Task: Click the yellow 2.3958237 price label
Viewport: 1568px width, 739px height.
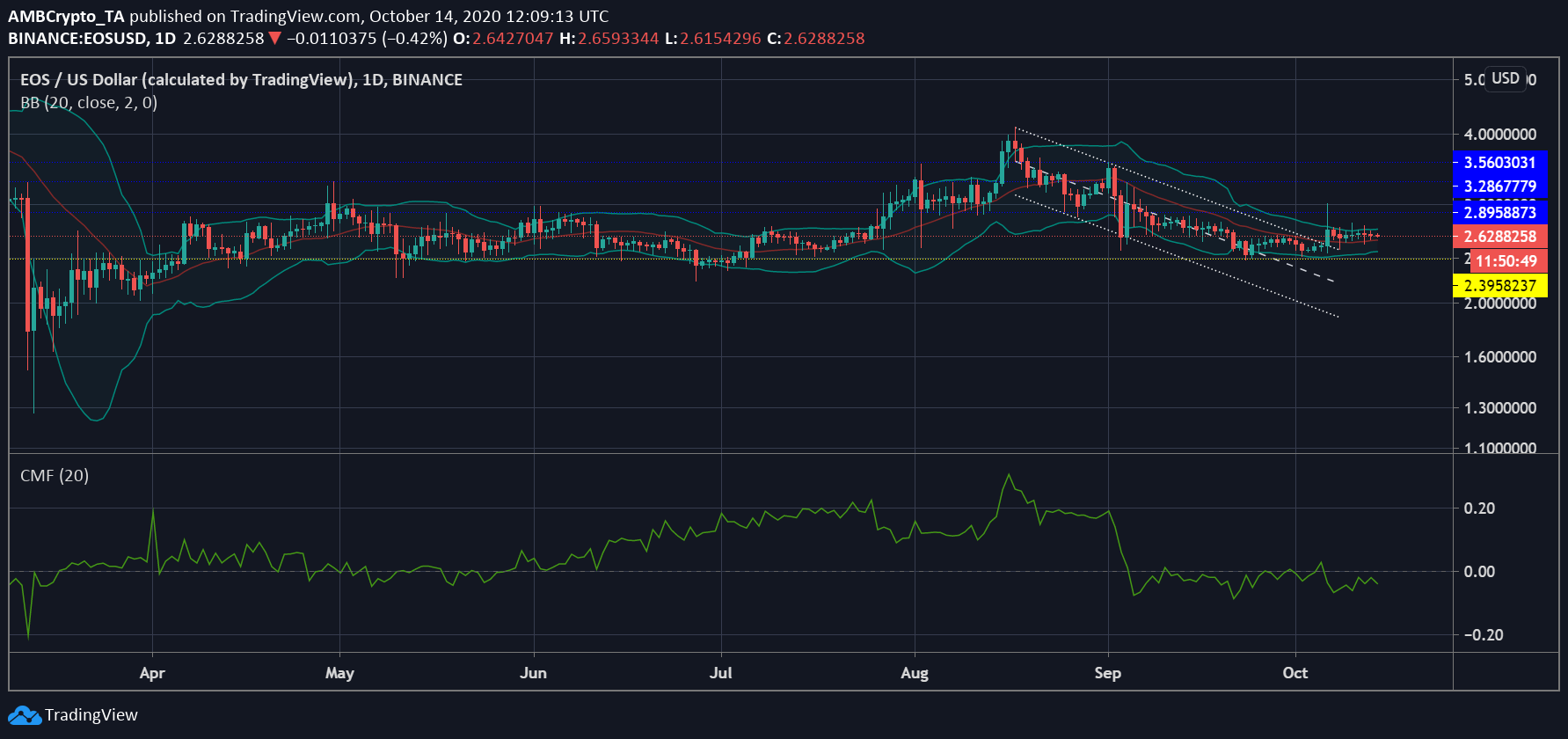Action: [x=1500, y=286]
